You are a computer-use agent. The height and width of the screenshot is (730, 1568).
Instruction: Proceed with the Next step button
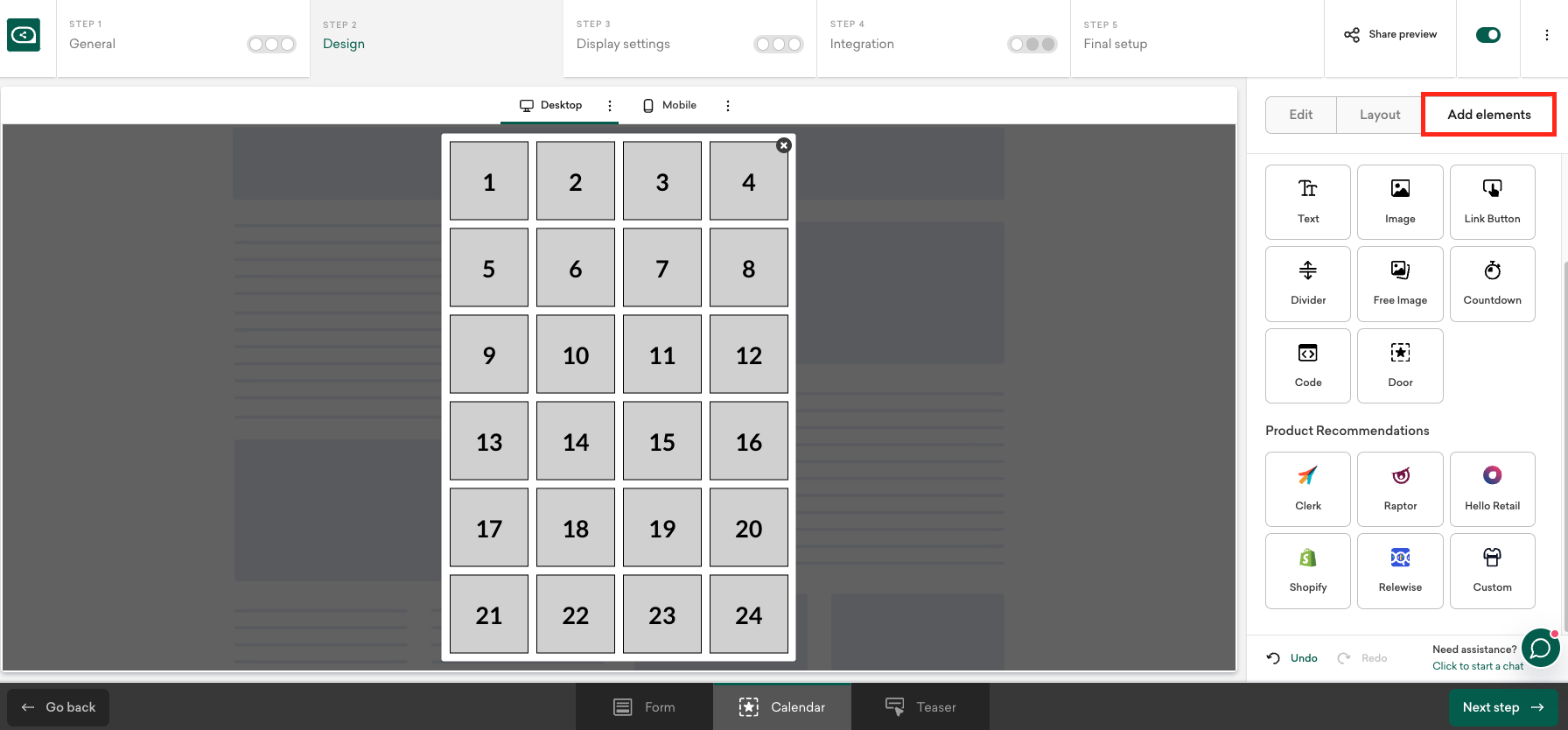pyautogui.click(x=1503, y=707)
